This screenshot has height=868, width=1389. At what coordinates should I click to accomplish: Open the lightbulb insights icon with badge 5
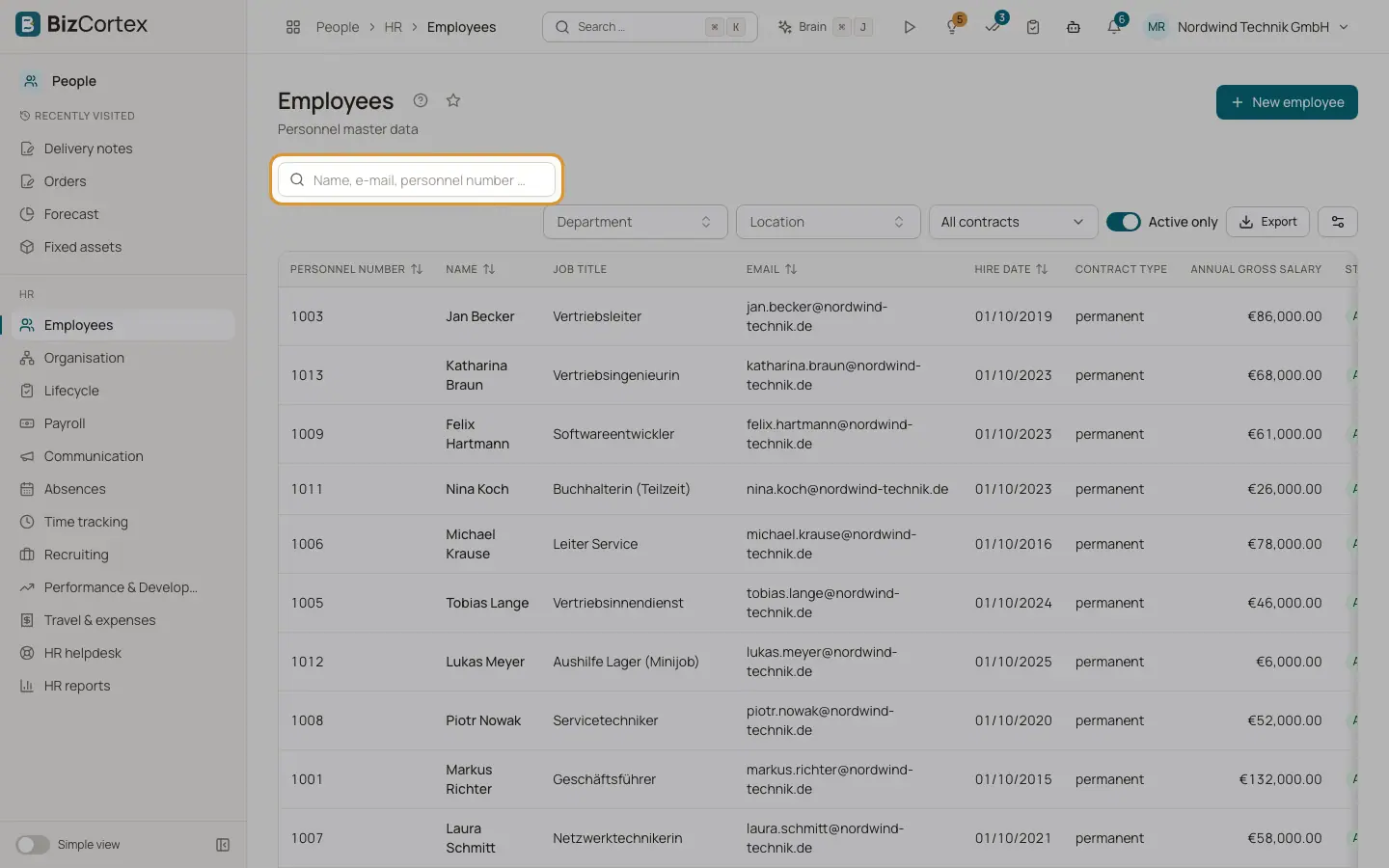[x=953, y=27]
